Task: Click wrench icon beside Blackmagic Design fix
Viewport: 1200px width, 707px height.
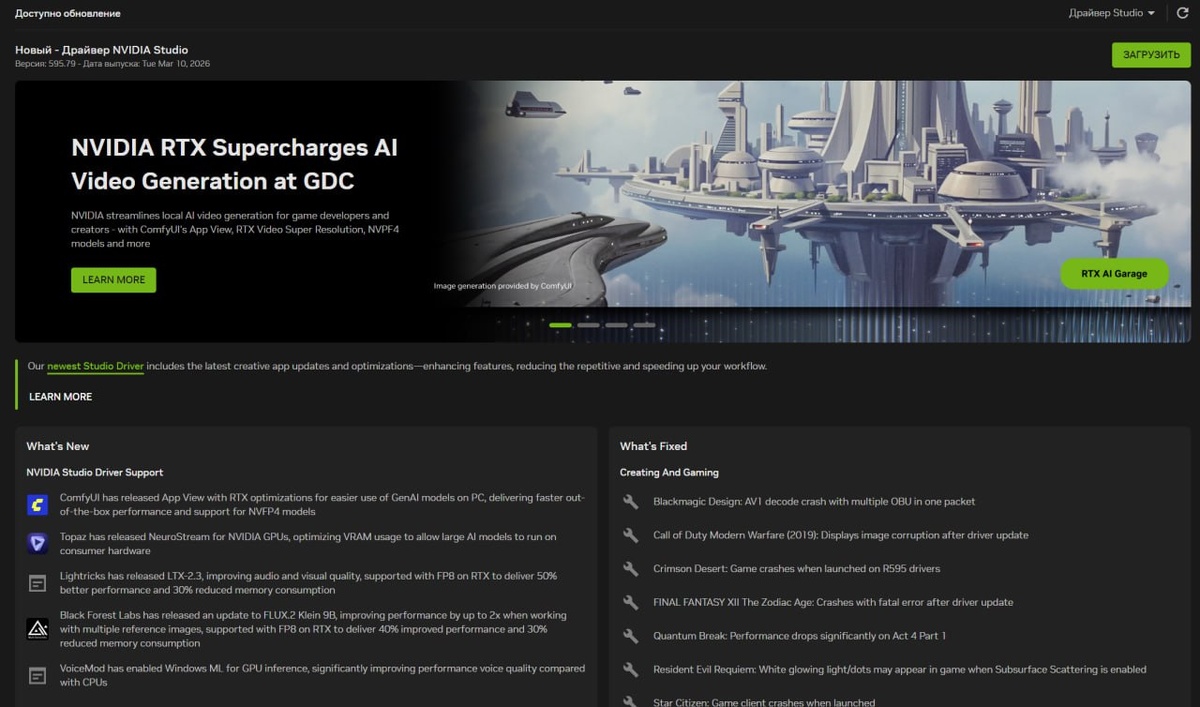Action: click(x=630, y=502)
